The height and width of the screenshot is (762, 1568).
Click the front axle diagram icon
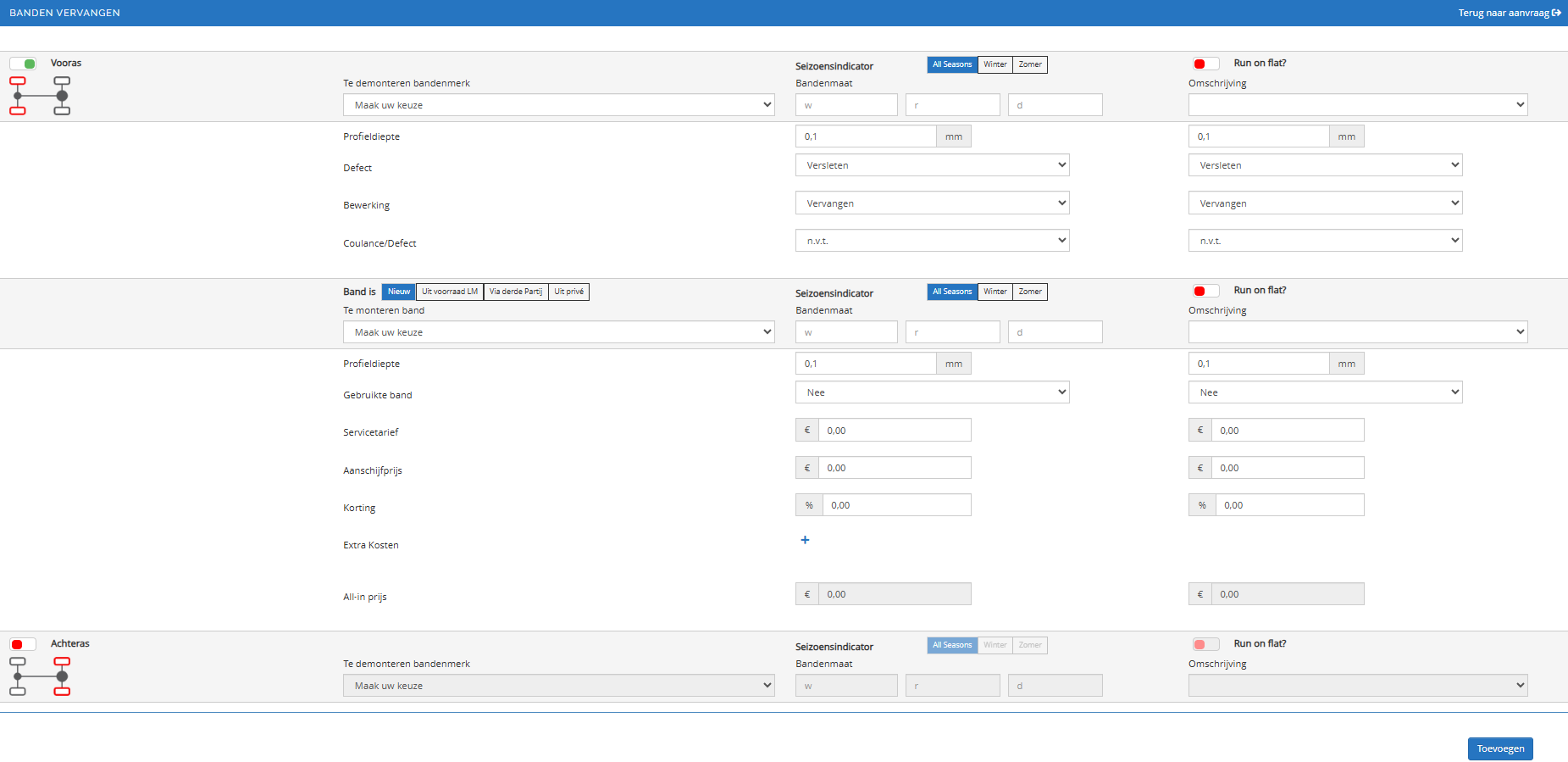click(x=40, y=96)
